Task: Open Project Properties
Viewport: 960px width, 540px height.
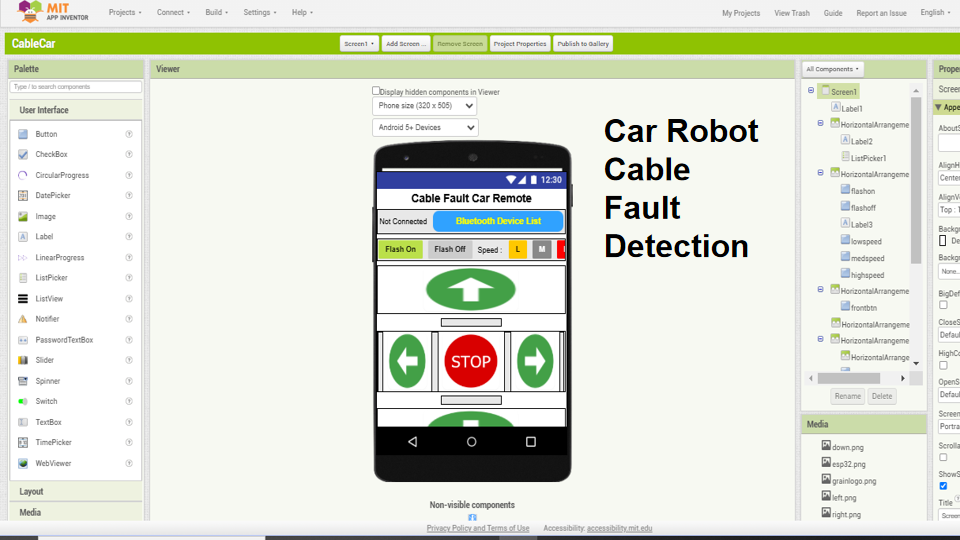Action: [520, 43]
